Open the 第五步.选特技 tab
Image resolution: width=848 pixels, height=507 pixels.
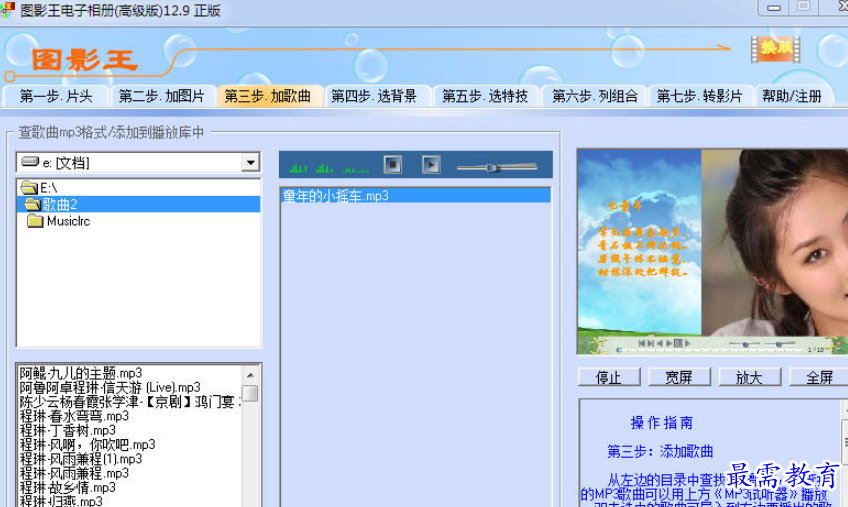485,96
